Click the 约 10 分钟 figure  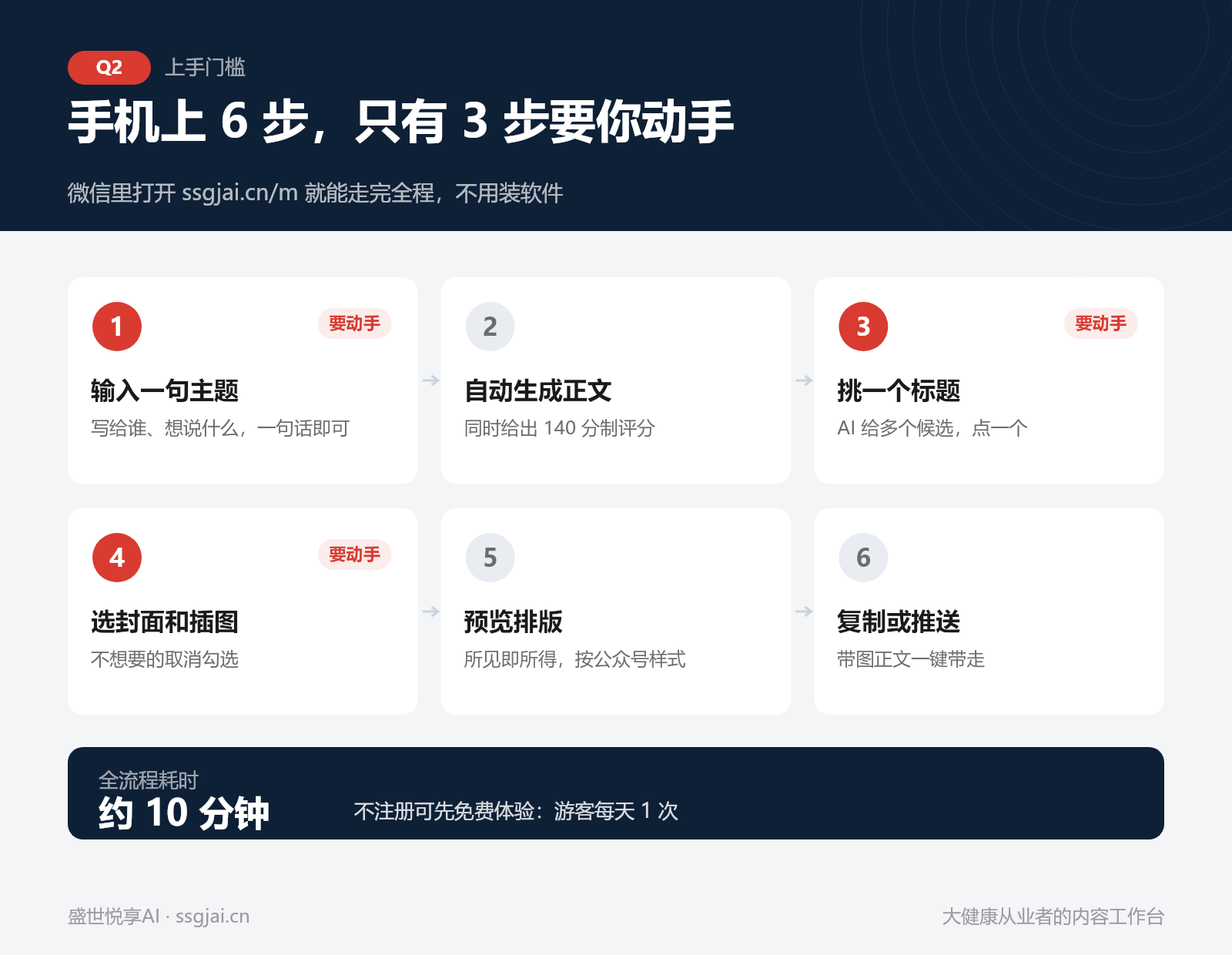(184, 813)
